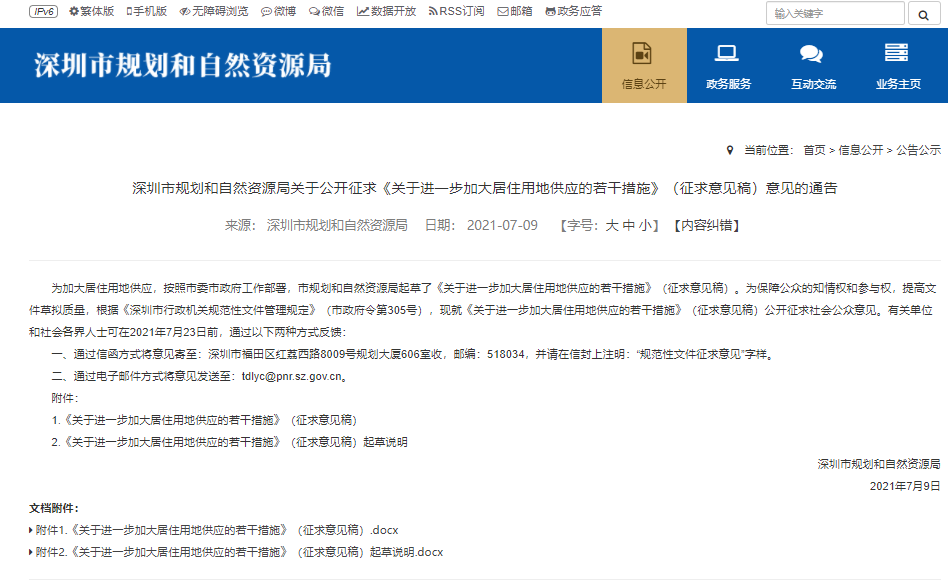Click the source text 来源: 深圳市规划和自然资源局
The image size is (948, 585).
(316, 225)
